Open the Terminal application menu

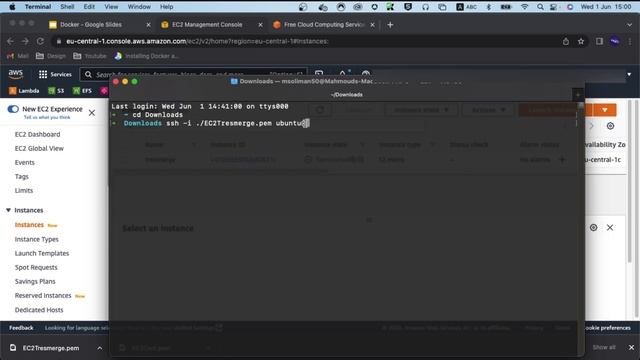tap(38, 7)
